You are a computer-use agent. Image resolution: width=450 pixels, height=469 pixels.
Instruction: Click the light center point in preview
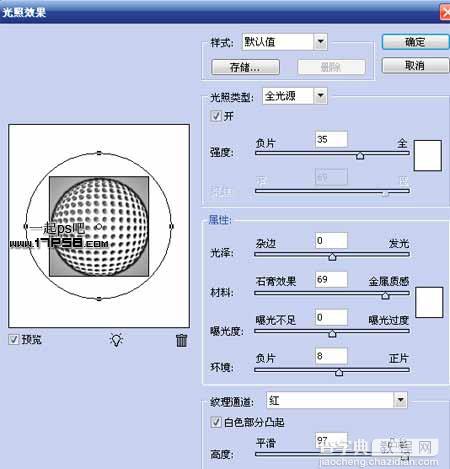coord(99,227)
